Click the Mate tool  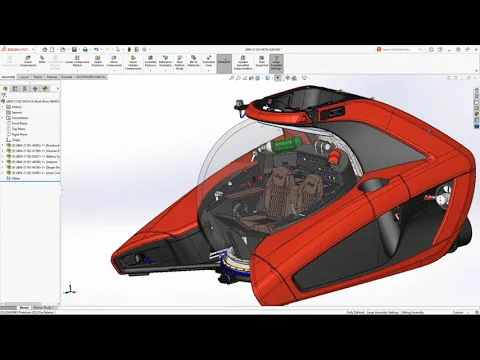(42, 60)
